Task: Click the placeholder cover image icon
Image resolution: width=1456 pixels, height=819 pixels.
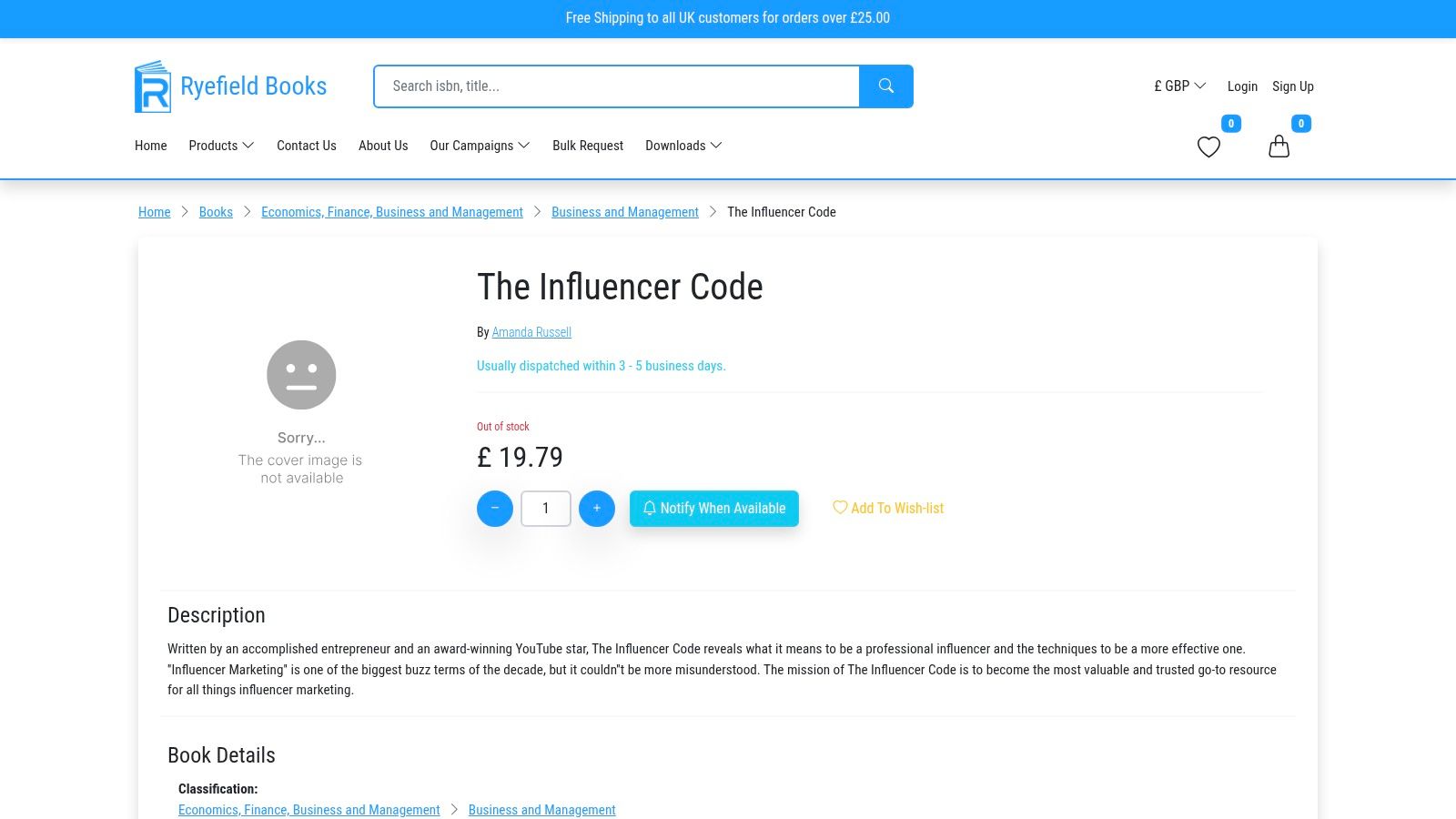Action: [x=300, y=374]
